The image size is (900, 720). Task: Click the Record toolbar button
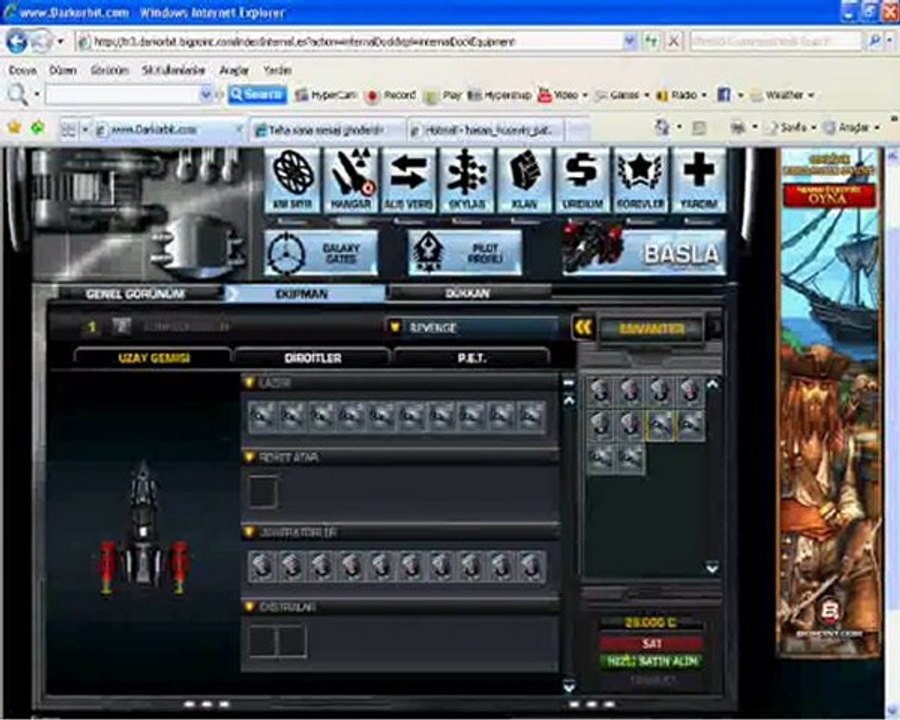coord(391,95)
